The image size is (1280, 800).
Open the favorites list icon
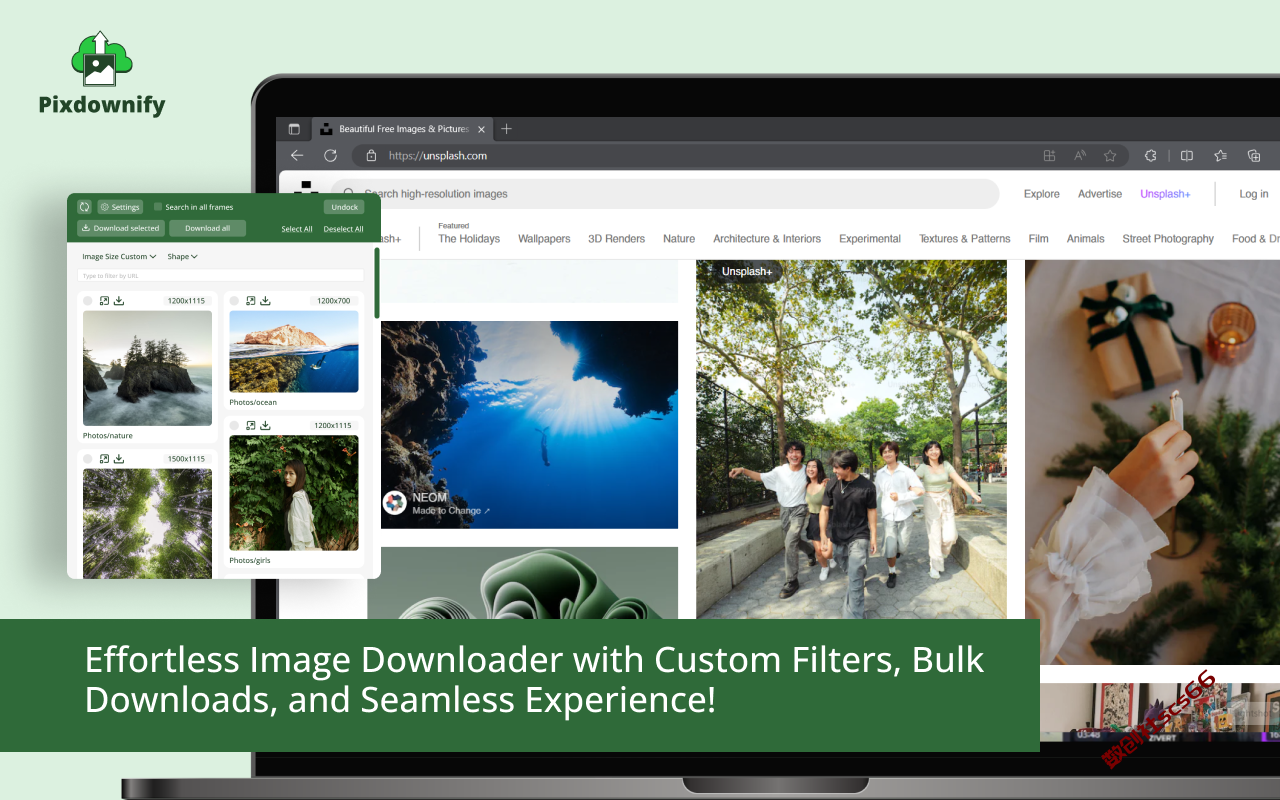click(x=1221, y=156)
